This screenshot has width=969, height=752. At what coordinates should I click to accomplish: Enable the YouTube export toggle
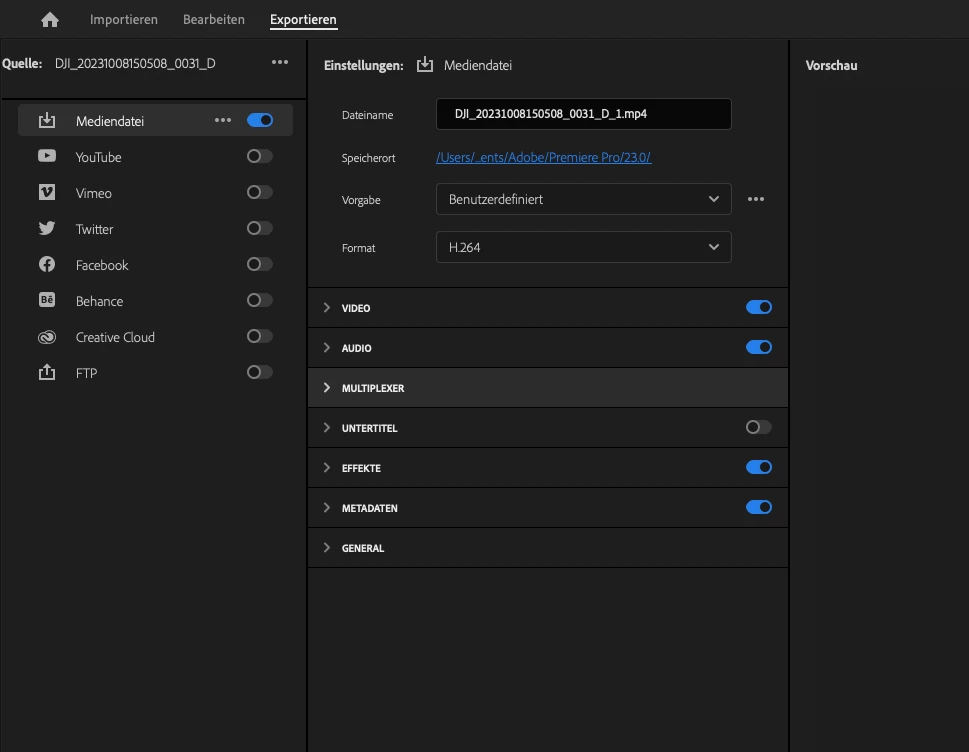pos(260,156)
